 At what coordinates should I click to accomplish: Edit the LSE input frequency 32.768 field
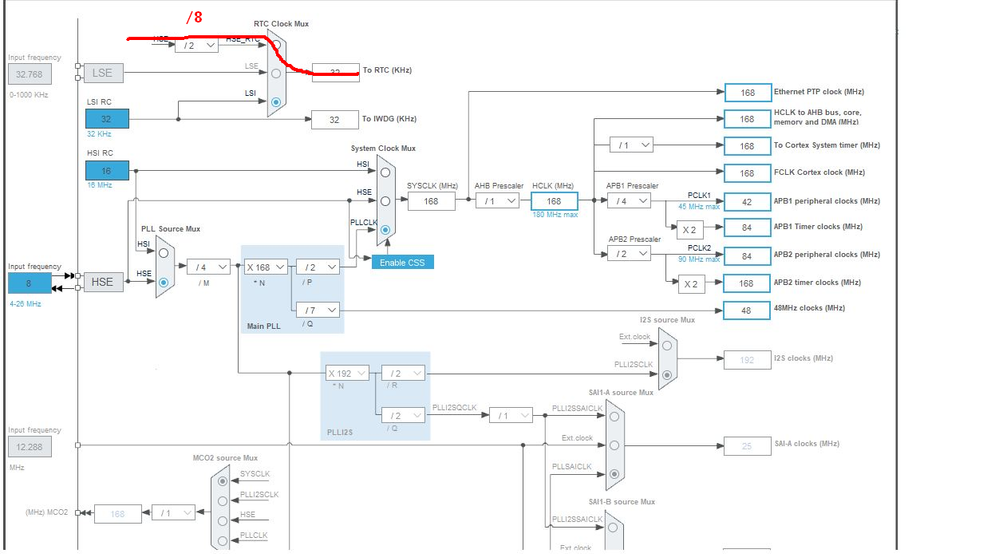pos(30,74)
